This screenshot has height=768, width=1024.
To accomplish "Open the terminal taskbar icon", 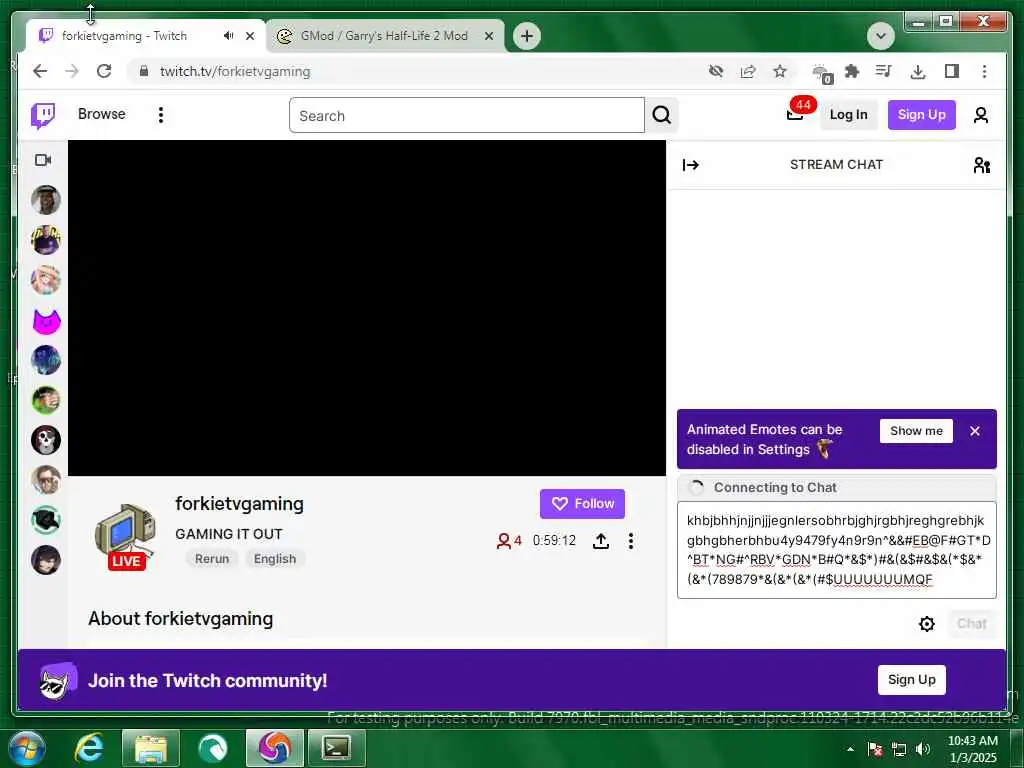I will tap(336, 748).
